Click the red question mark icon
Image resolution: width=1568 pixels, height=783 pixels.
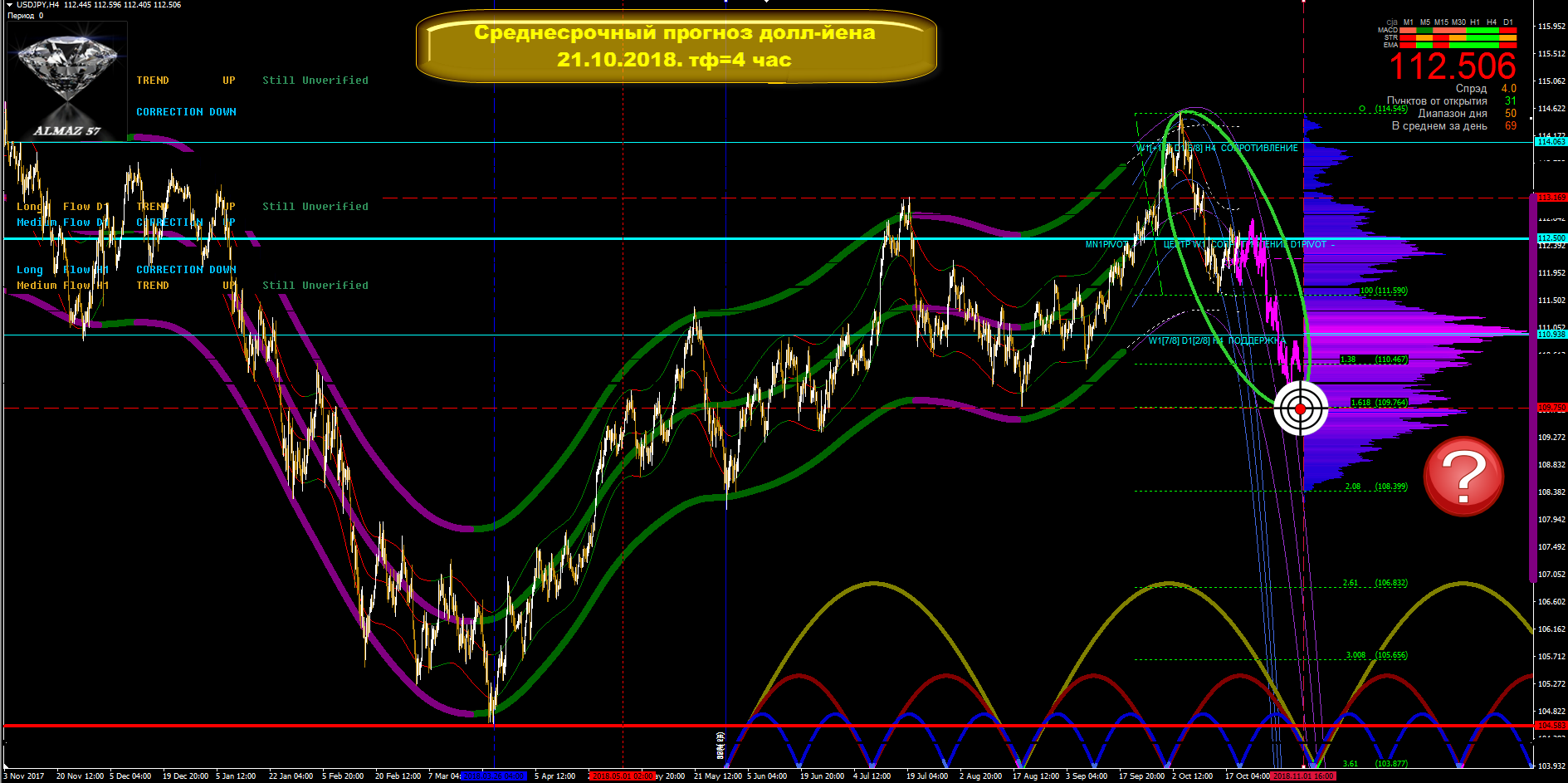pos(1463,477)
